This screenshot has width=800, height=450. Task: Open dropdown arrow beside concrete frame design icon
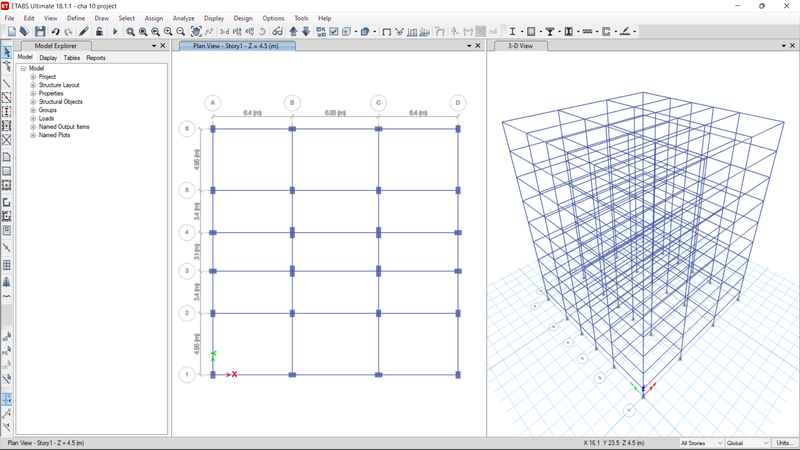click(541, 32)
